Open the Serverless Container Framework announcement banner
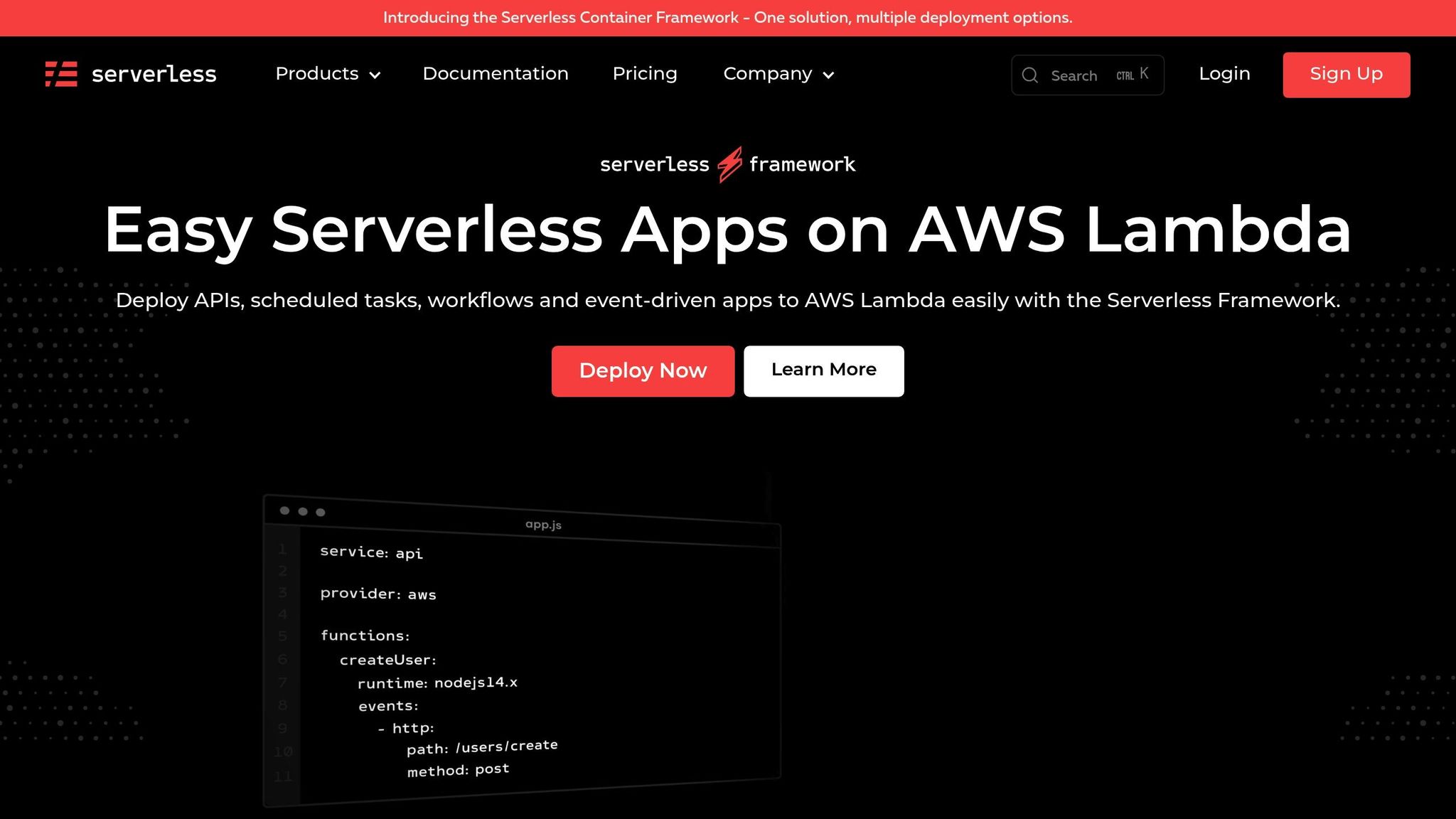The width and height of the screenshot is (1456, 819). pyautogui.click(x=728, y=17)
